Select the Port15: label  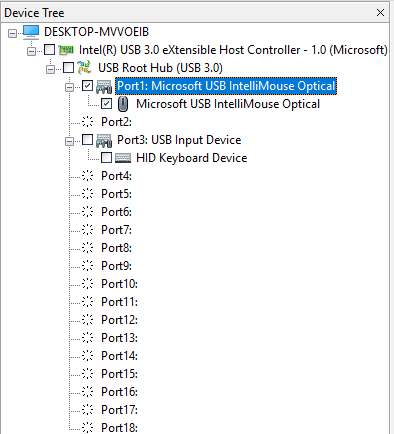(x=119, y=374)
